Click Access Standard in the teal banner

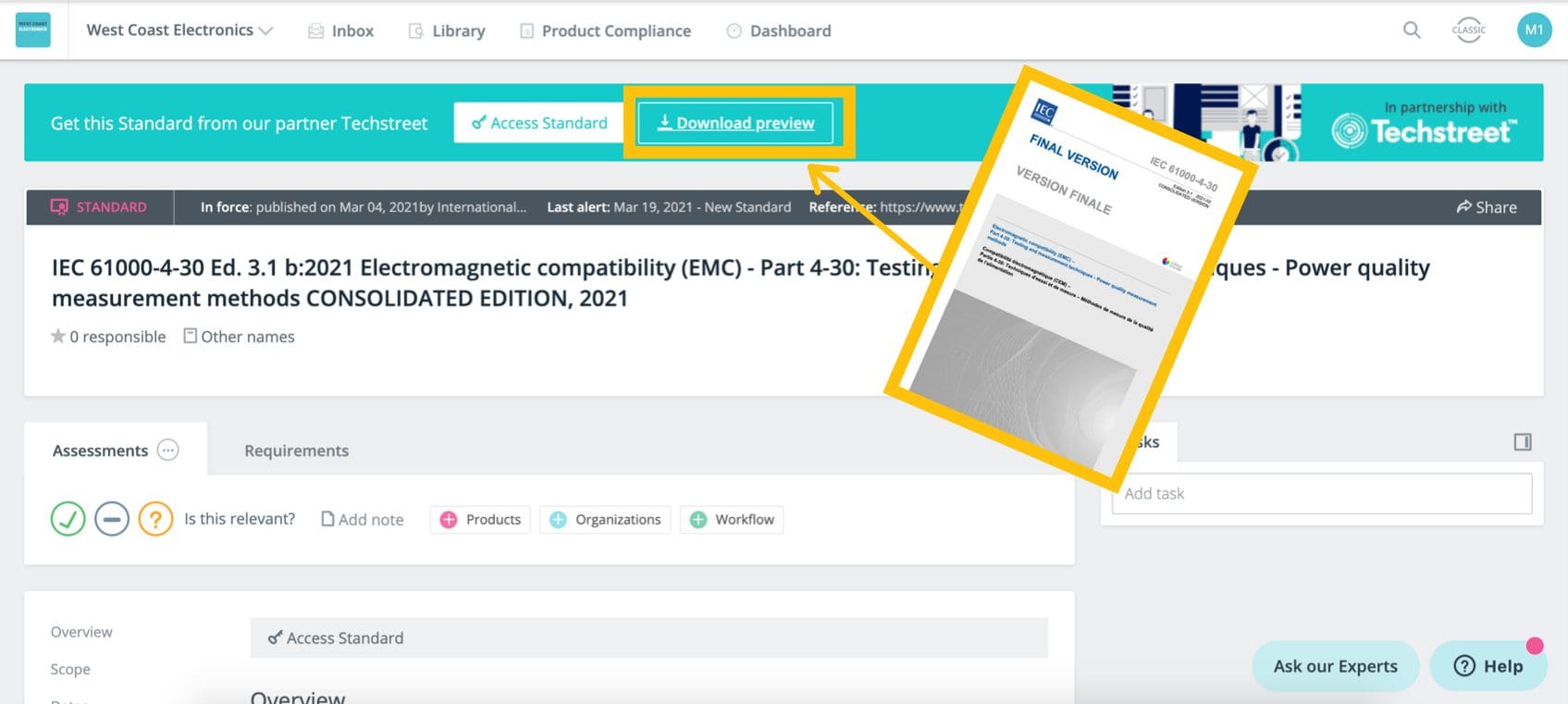coord(539,123)
